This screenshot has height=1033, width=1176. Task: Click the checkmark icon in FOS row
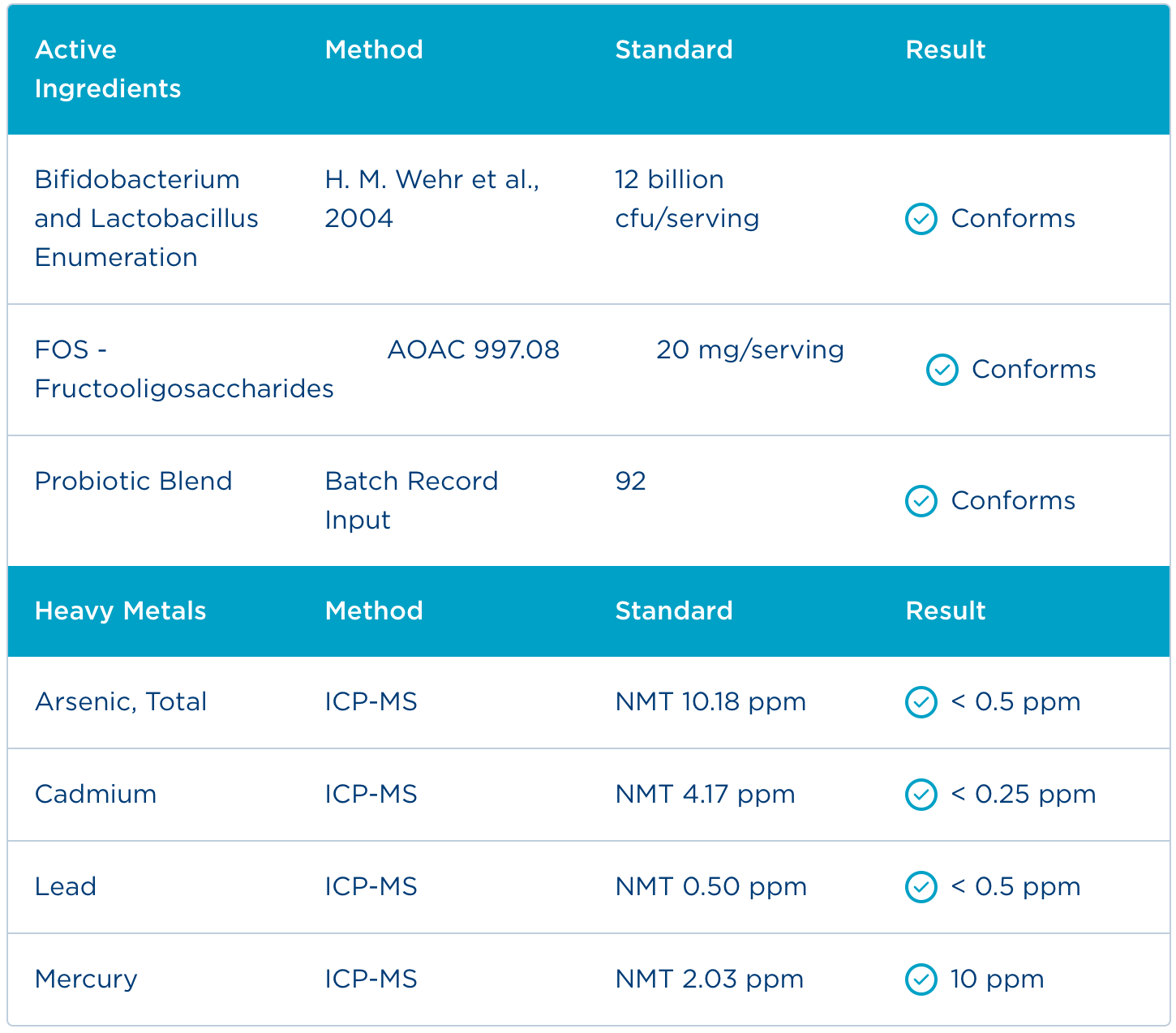click(x=942, y=370)
